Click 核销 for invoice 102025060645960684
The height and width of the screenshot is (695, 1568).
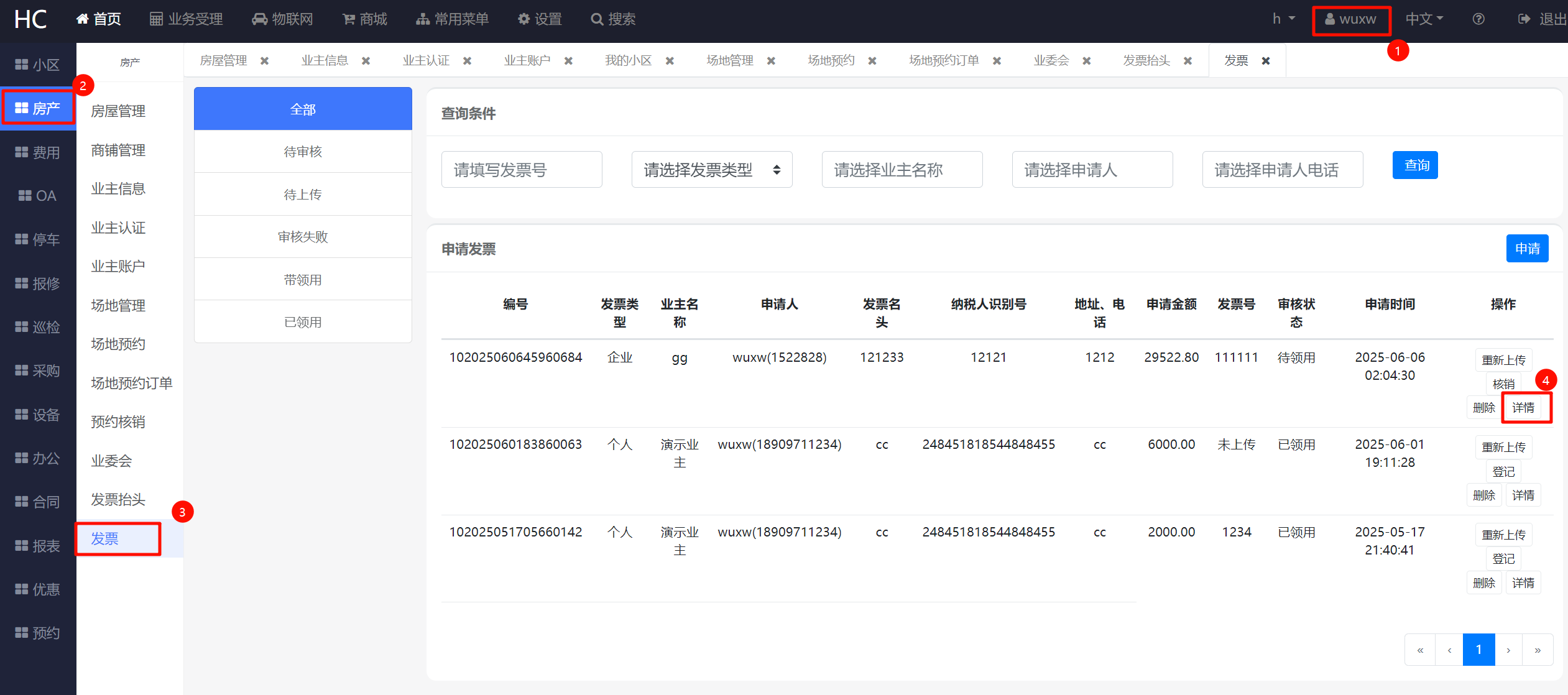[1503, 384]
